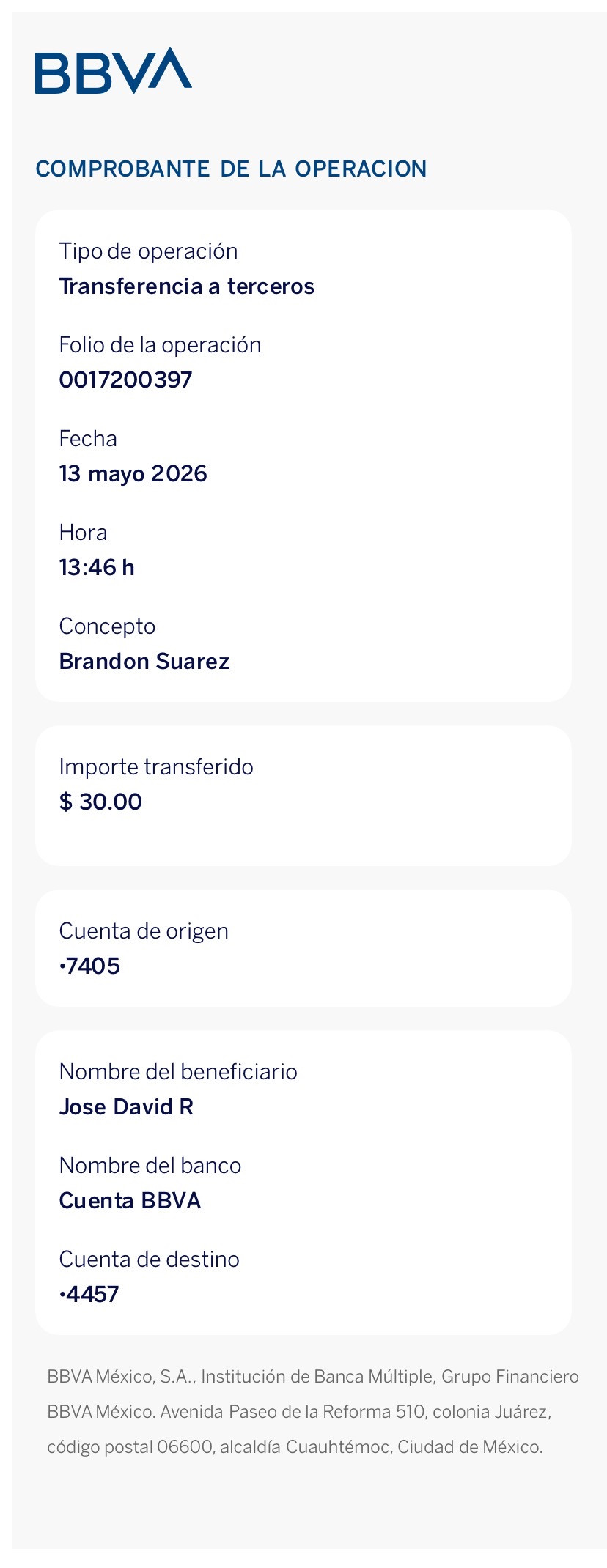Screen dimensions: 607x1568
Task: Click the time value 13:46 h
Action: pos(97,568)
